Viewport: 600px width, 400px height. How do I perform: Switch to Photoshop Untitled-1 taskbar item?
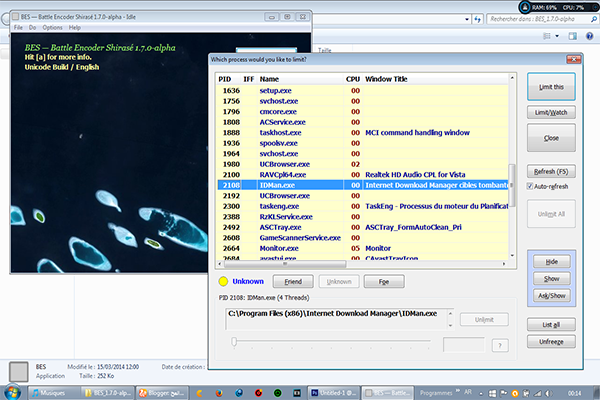click(x=333, y=393)
